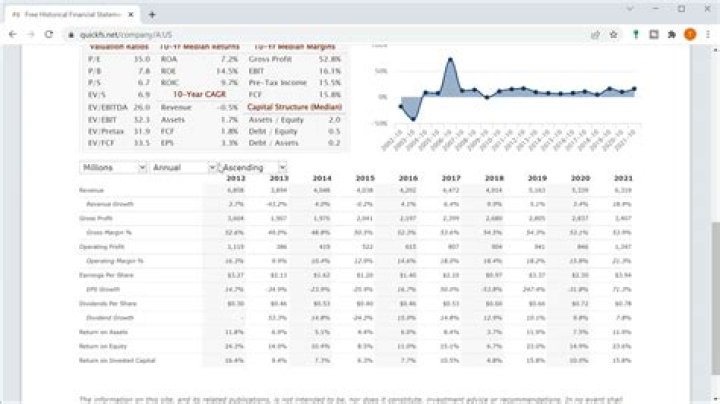Screen dimensions: 720x404
Task: Reload the QuickFS page
Action: click(x=50, y=34)
